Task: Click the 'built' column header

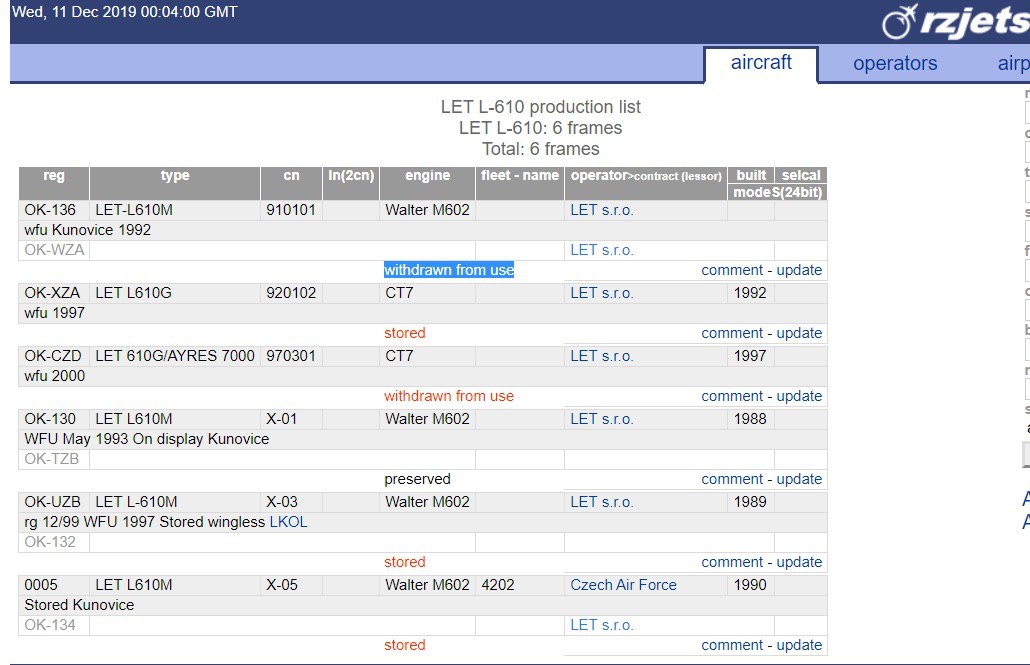Action: [x=751, y=175]
